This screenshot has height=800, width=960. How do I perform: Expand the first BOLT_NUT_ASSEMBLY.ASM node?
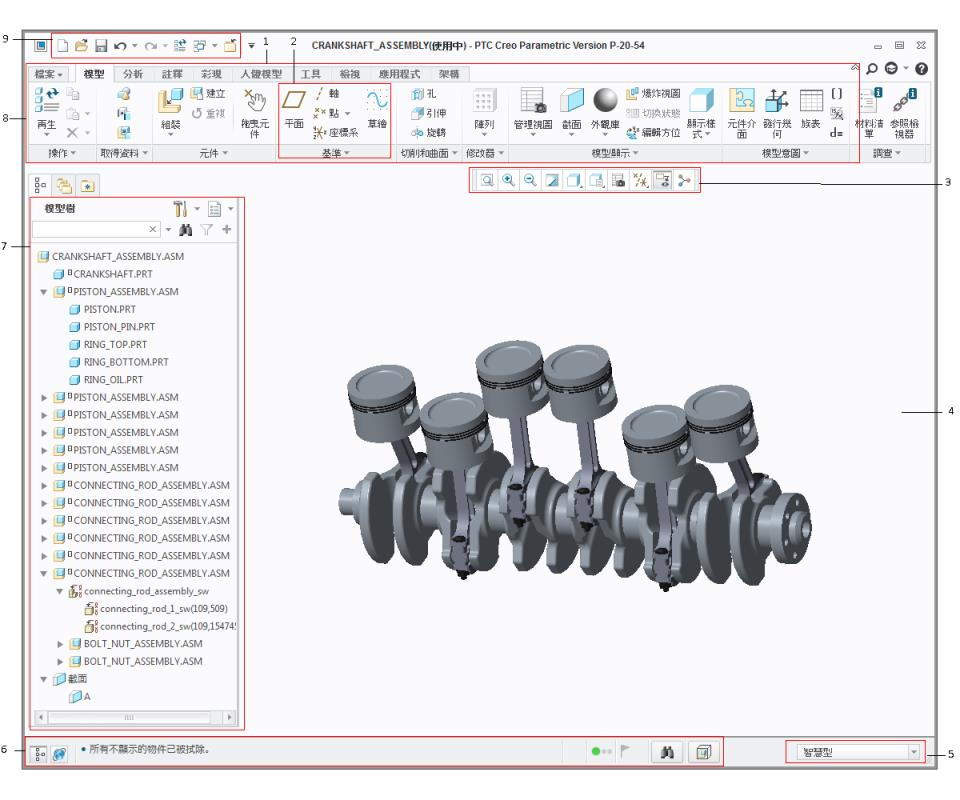coord(59,644)
